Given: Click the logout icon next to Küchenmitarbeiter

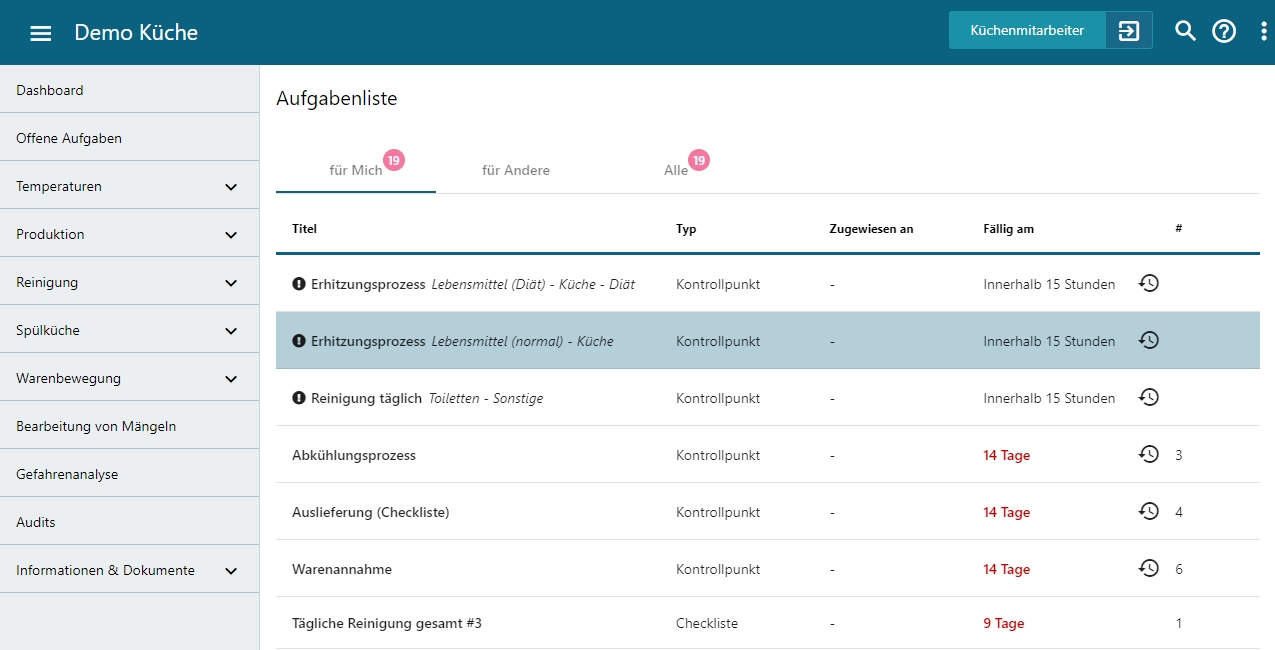Looking at the screenshot, I should [1128, 31].
